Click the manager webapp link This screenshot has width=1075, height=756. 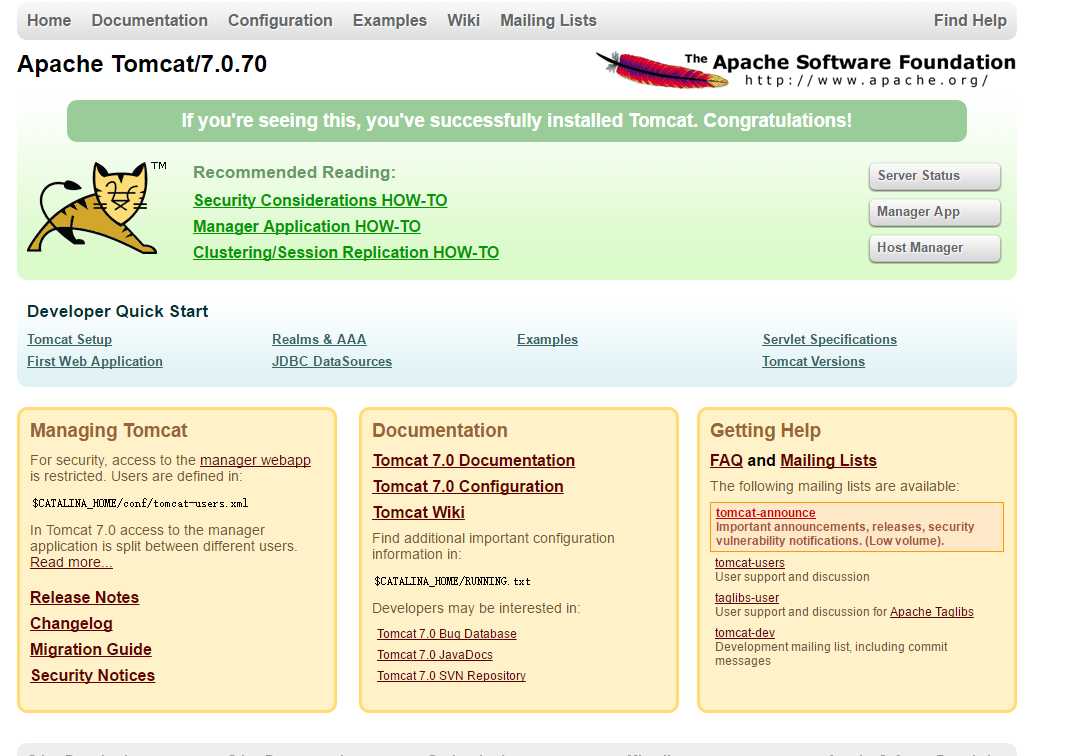[255, 460]
